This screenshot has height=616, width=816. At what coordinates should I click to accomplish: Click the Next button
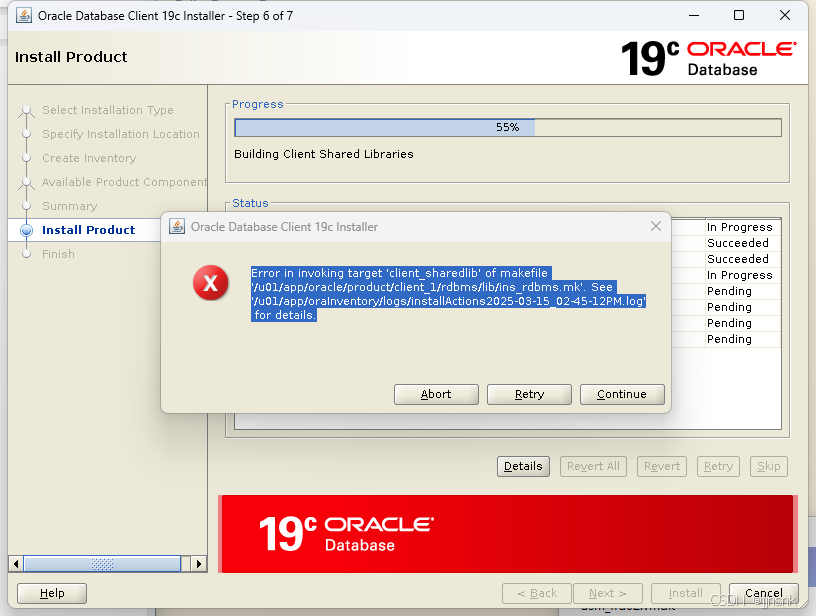pyautogui.click(x=607, y=593)
